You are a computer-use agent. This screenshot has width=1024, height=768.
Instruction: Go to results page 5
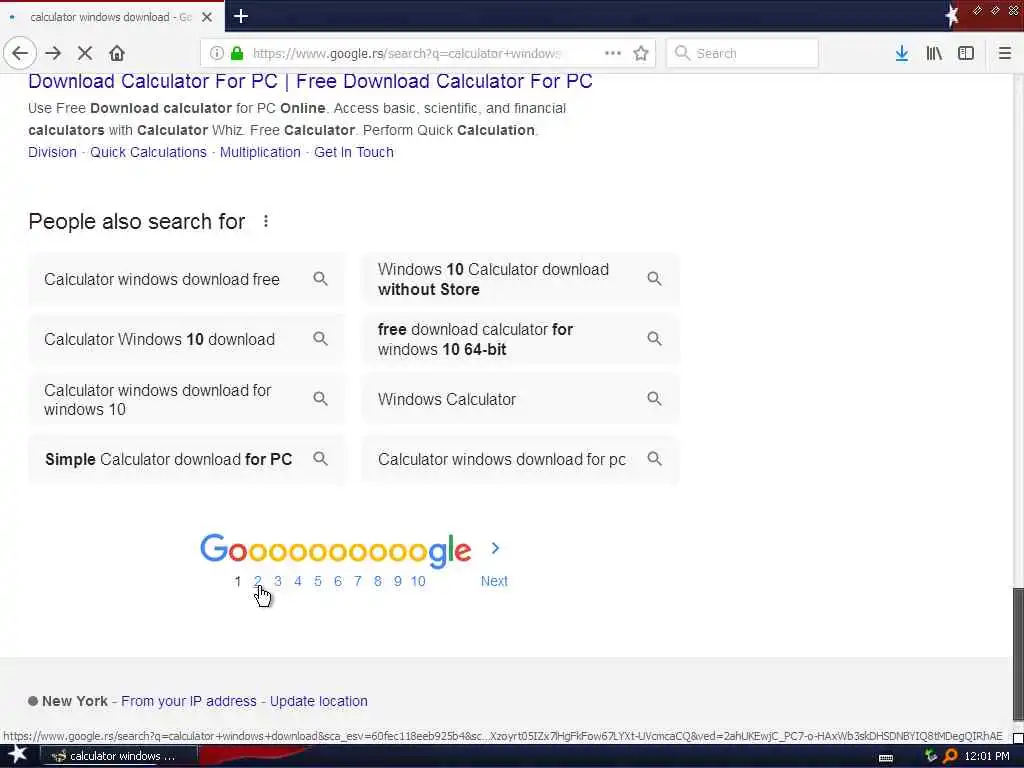pos(317,581)
